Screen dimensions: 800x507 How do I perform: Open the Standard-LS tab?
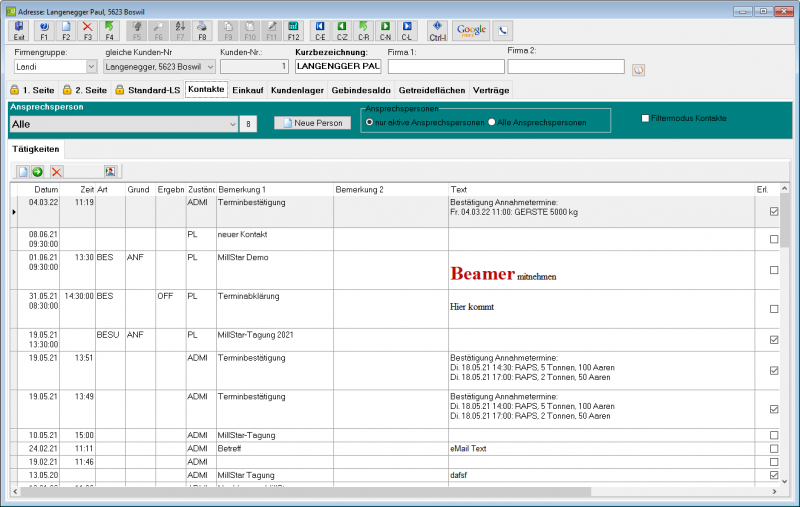pos(148,90)
